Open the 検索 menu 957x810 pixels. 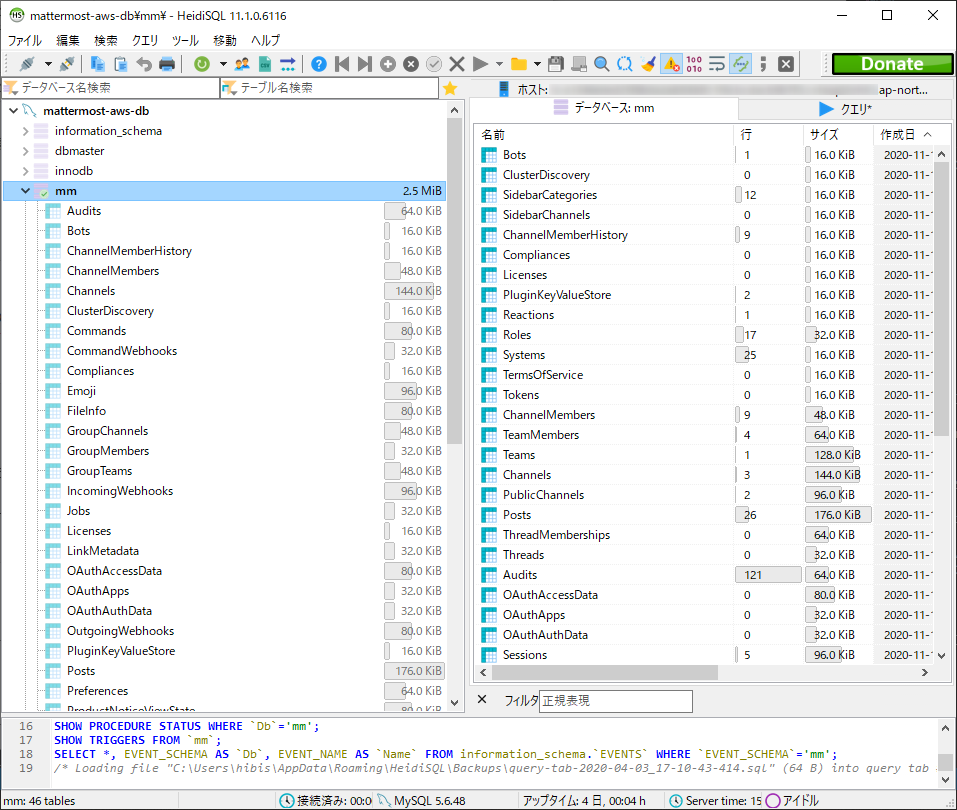tap(106, 40)
